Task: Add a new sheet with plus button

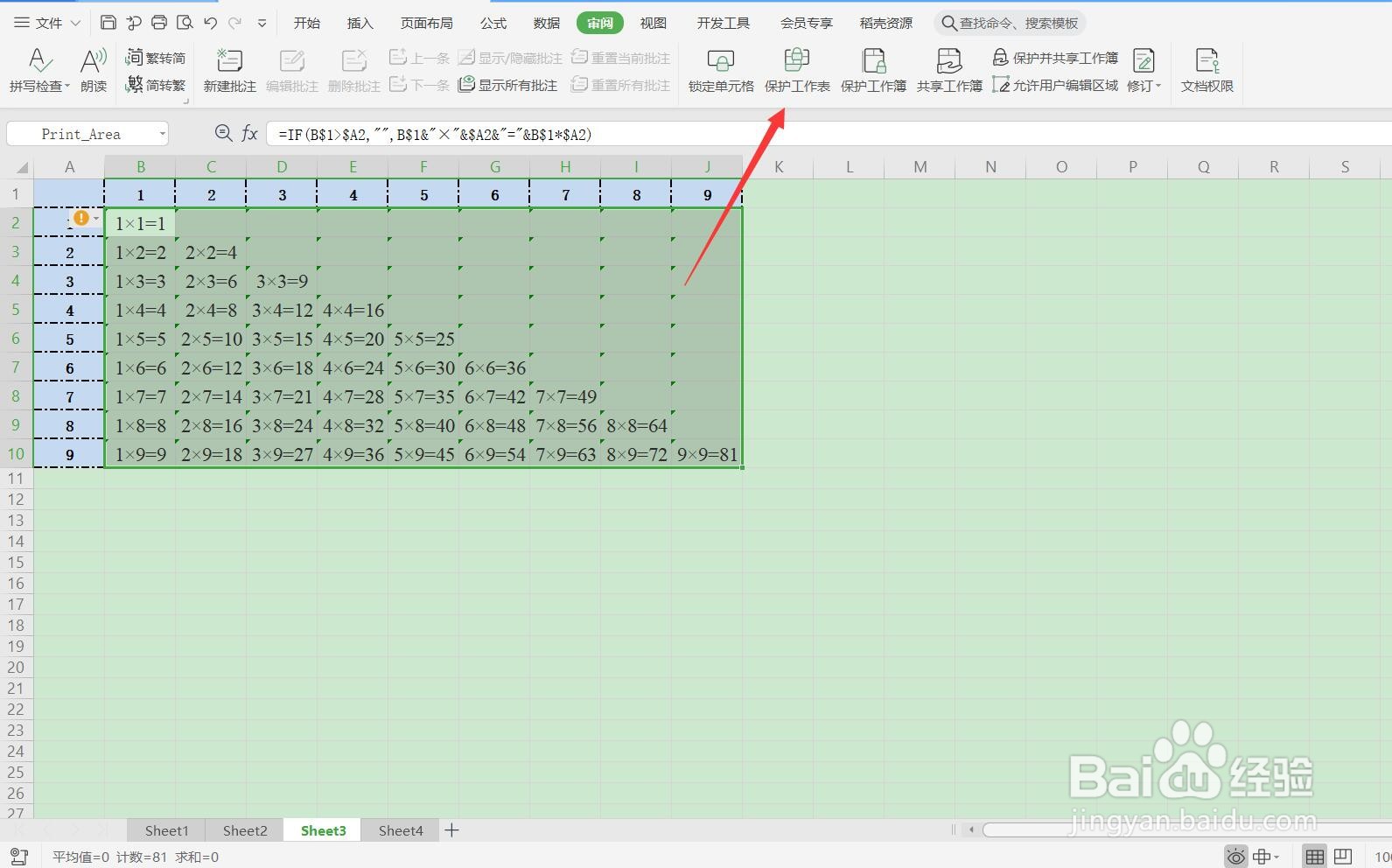Action: pos(452,830)
